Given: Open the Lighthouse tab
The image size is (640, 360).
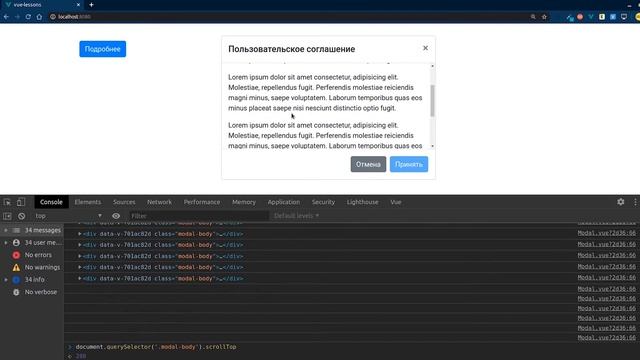Looking at the screenshot, I should pyautogui.click(x=362, y=202).
